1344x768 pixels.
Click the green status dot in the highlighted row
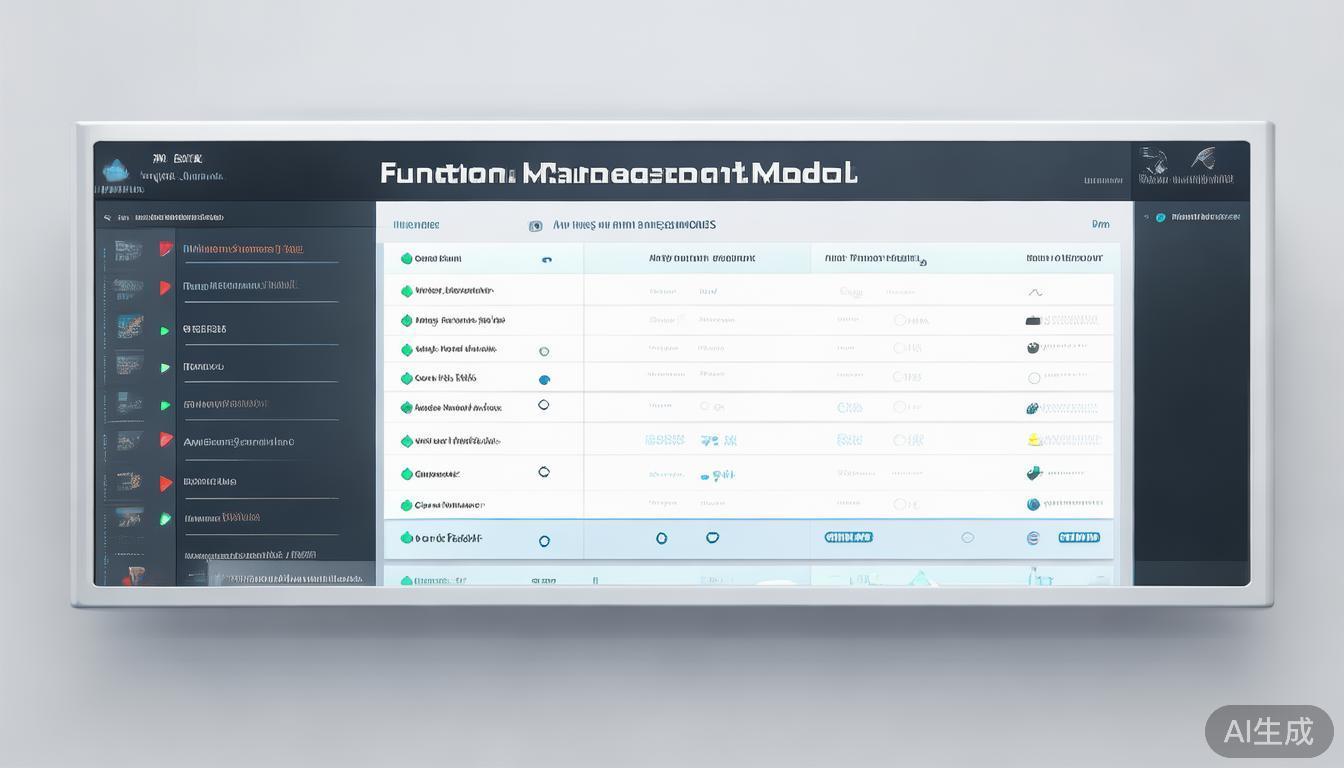(406, 538)
